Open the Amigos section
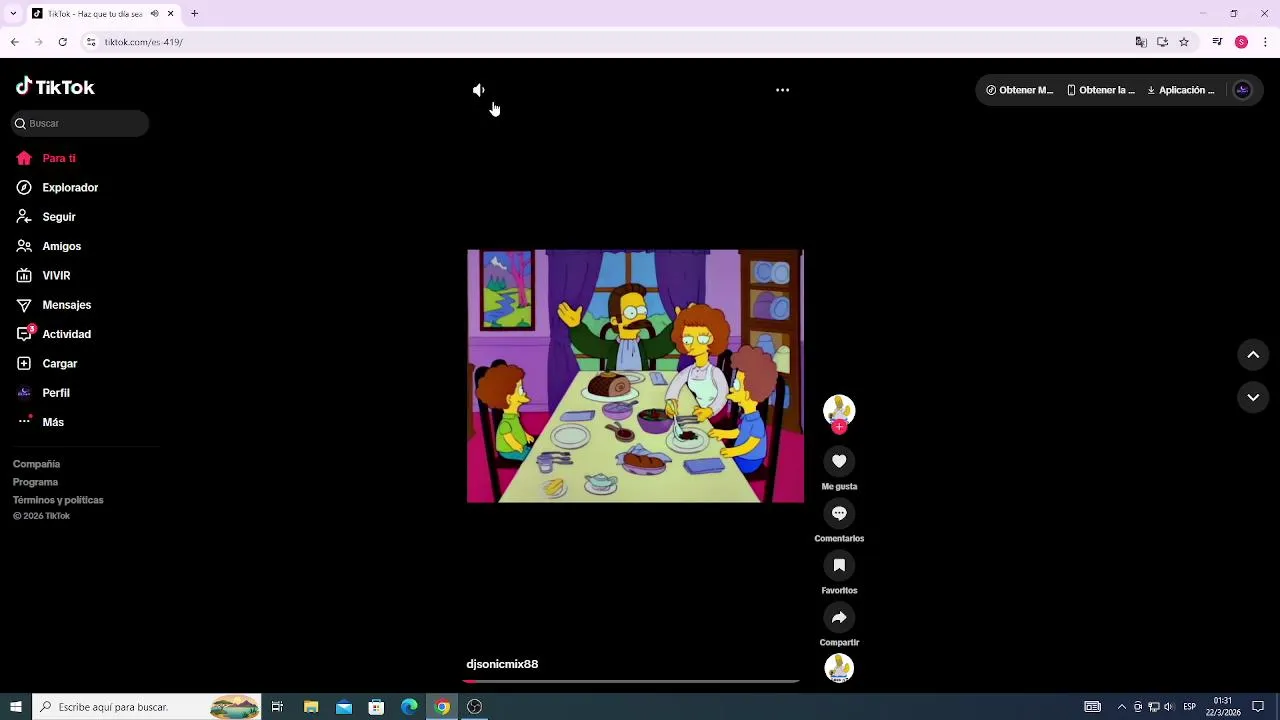1280x720 pixels. [x=62, y=246]
